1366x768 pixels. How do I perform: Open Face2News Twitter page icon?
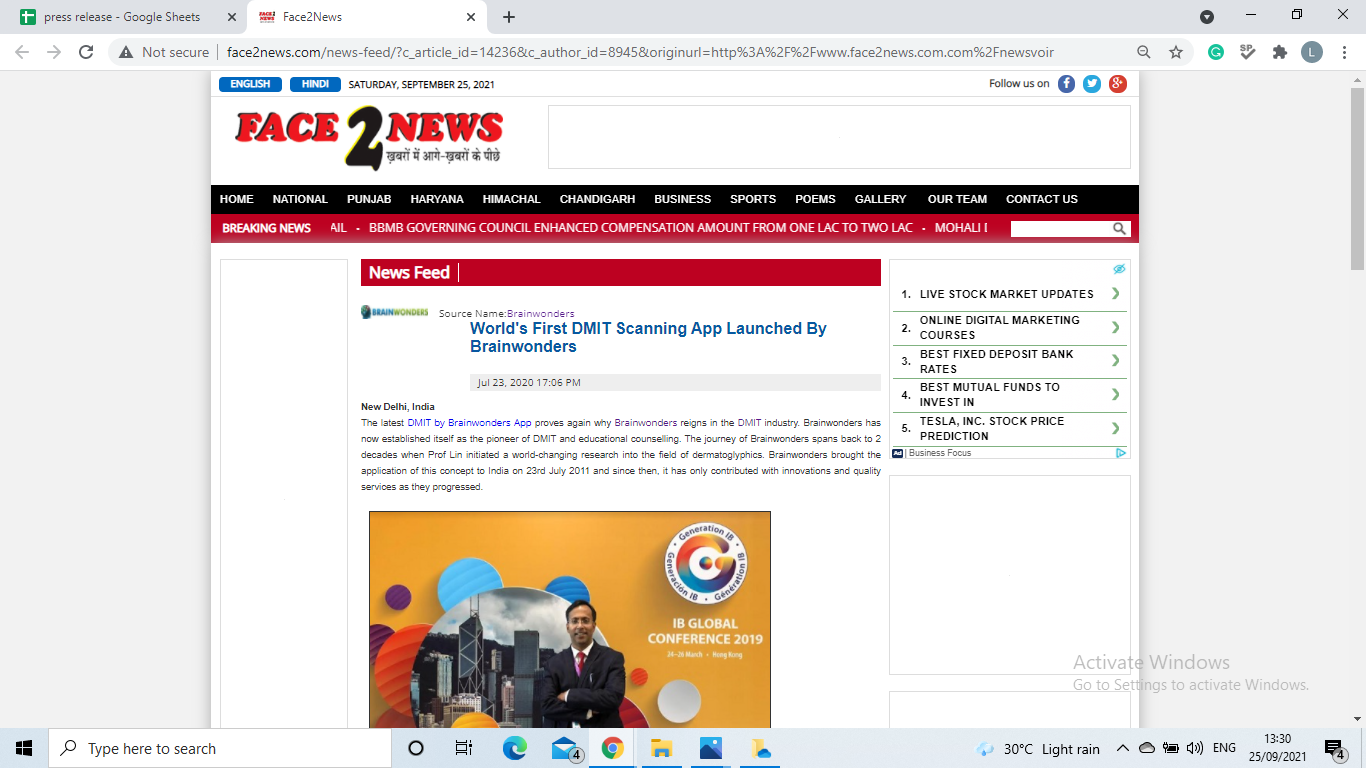(1092, 84)
